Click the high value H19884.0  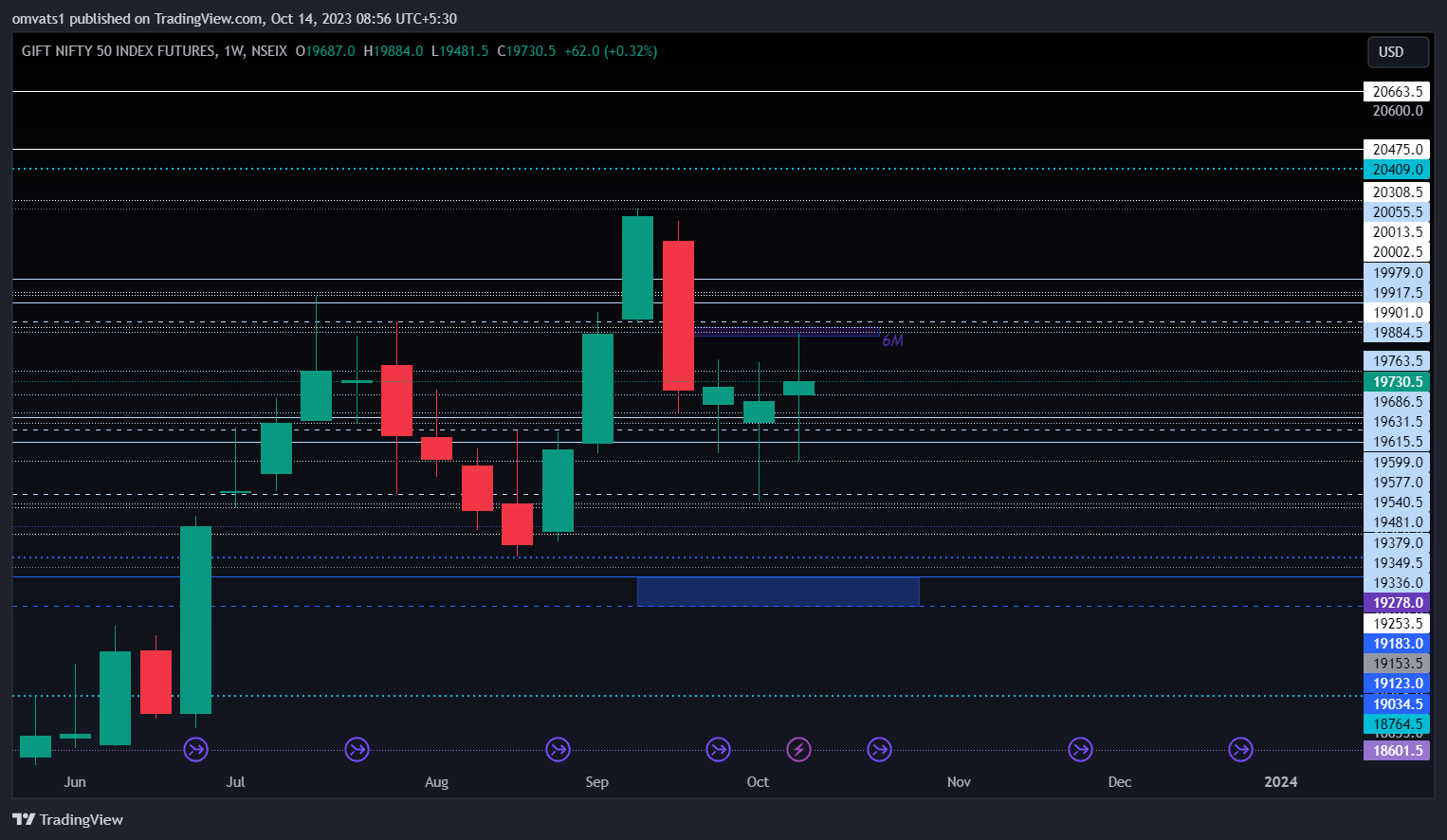tap(394, 51)
